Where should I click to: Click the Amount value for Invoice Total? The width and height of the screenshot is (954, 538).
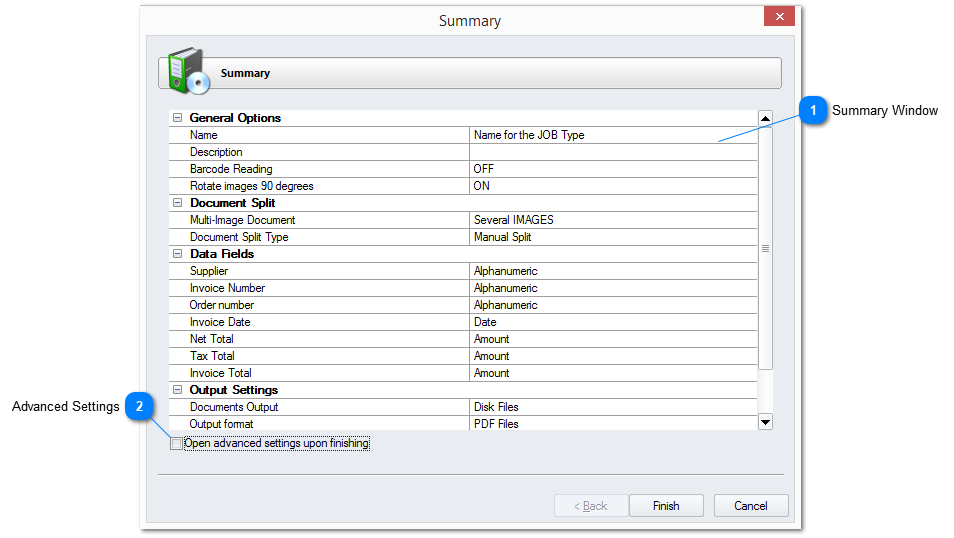point(492,373)
